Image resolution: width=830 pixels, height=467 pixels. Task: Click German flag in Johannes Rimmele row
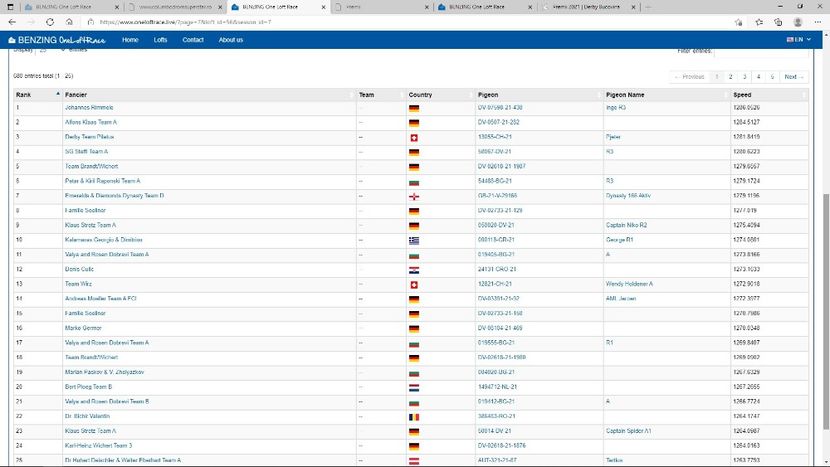(414, 107)
